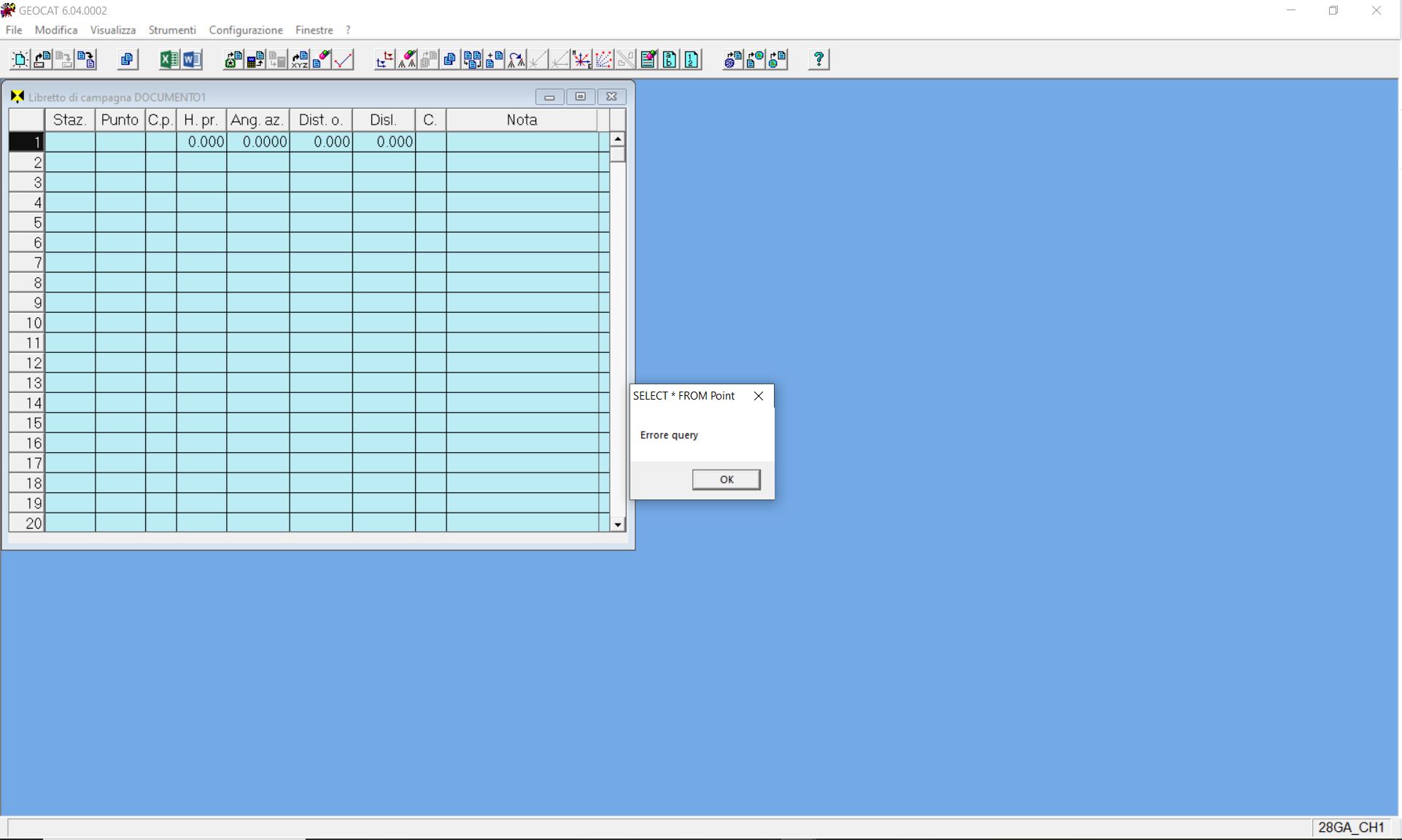This screenshot has height=840, width=1402.
Task: Click the Nota column header
Action: (522, 120)
